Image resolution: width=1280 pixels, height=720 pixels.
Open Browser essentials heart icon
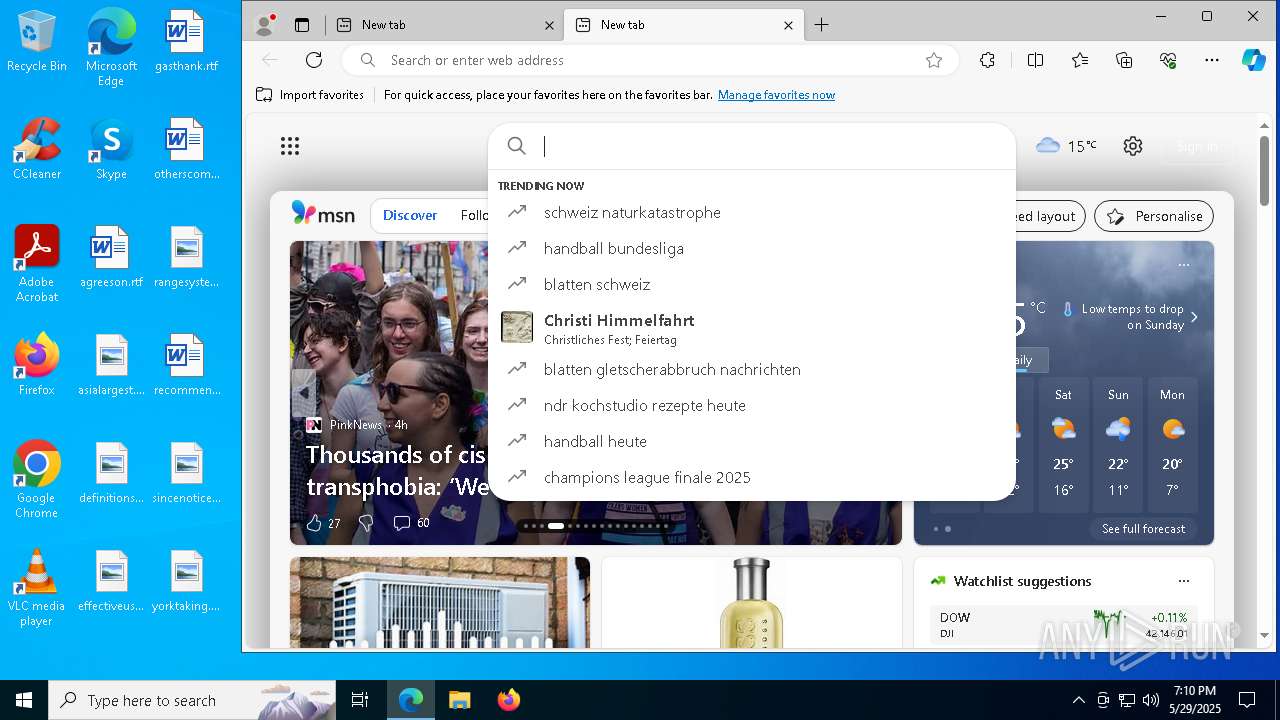coord(1168,60)
